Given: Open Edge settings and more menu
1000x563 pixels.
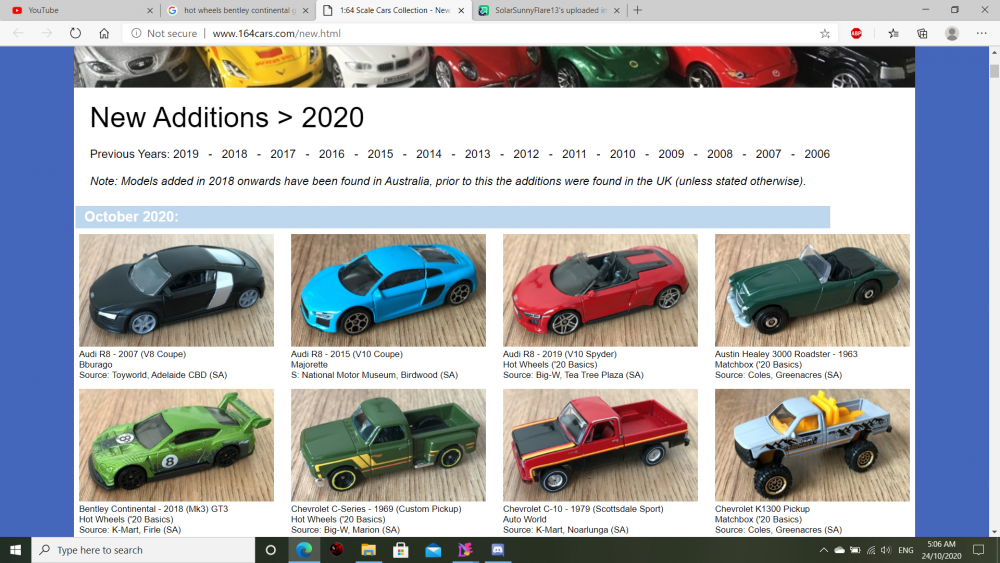Looking at the screenshot, I should (x=981, y=33).
